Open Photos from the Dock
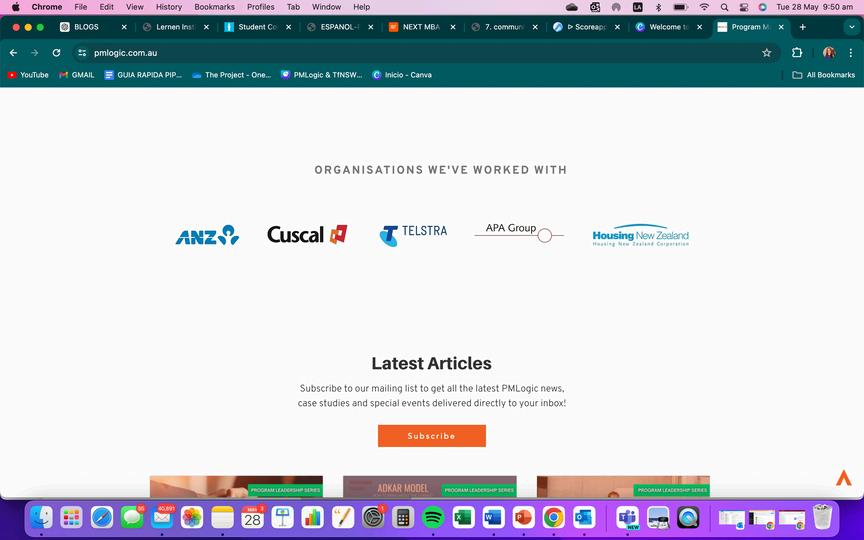 [192, 517]
